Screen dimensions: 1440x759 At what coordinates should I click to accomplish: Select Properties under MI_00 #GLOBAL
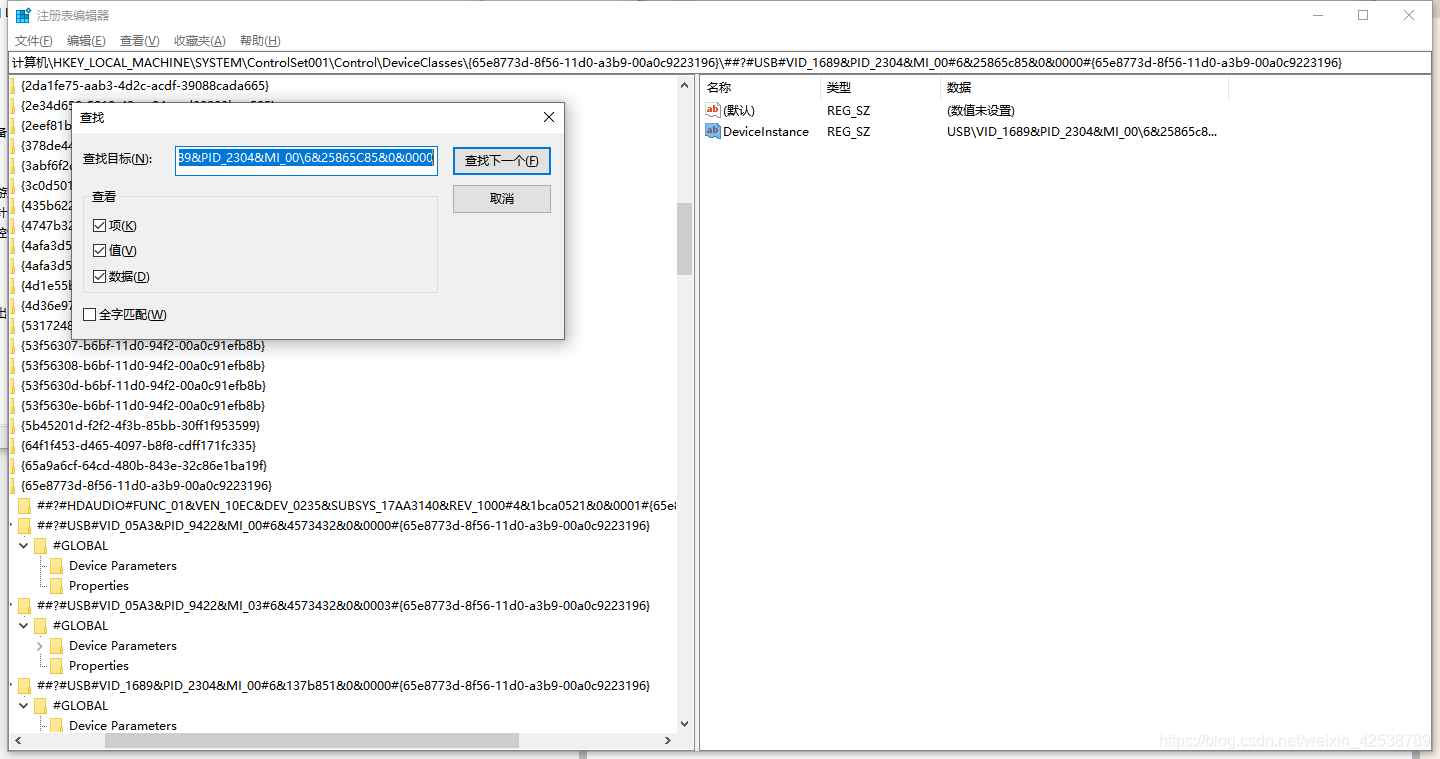pos(99,586)
